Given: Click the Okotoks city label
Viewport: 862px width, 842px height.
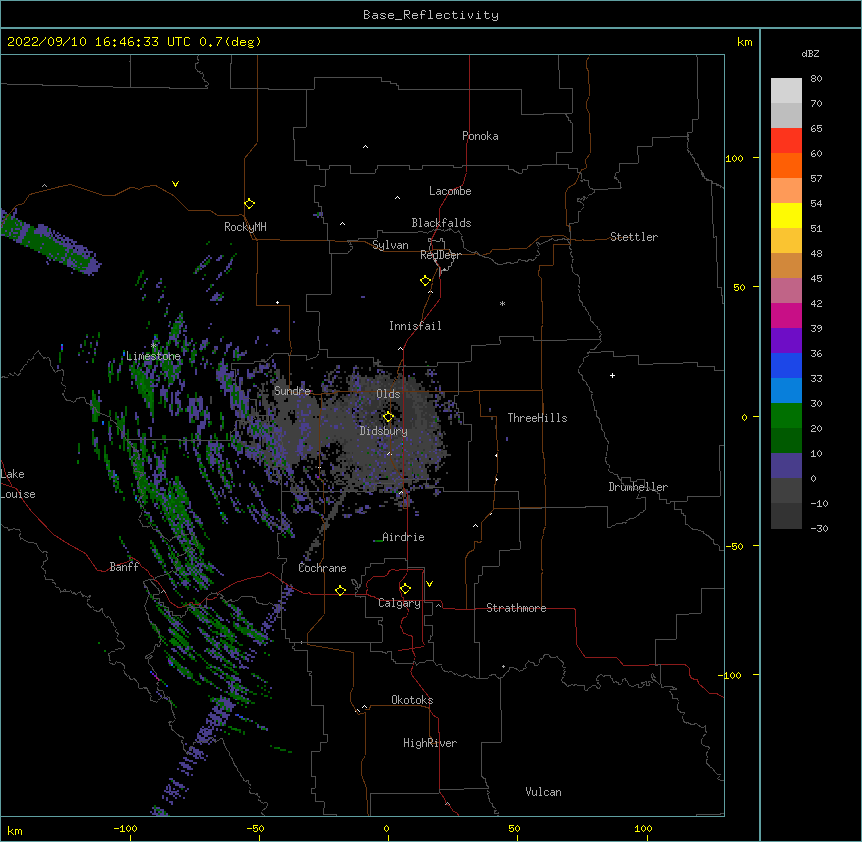Looking at the screenshot, I should [412, 700].
